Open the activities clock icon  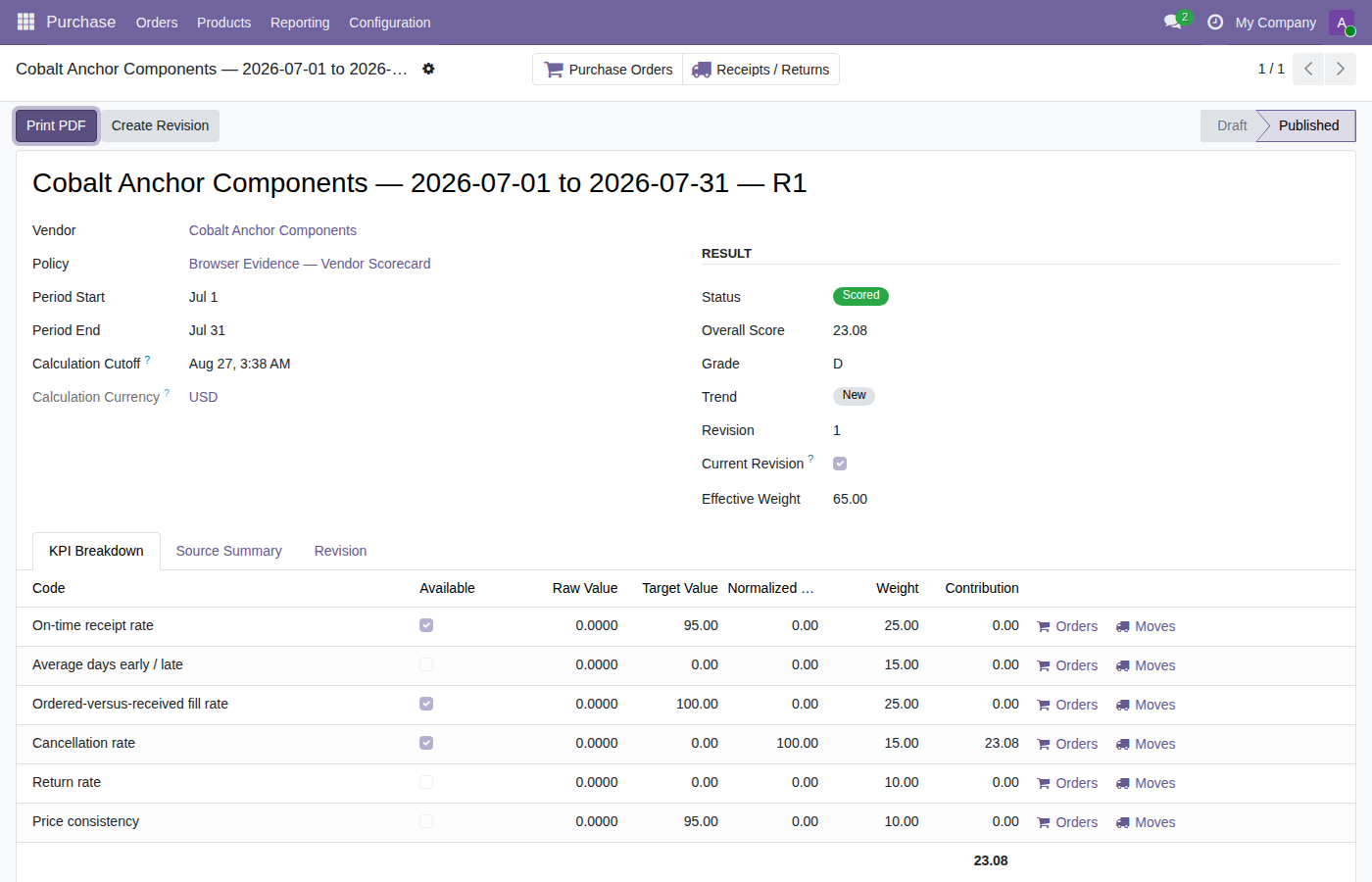tap(1215, 22)
